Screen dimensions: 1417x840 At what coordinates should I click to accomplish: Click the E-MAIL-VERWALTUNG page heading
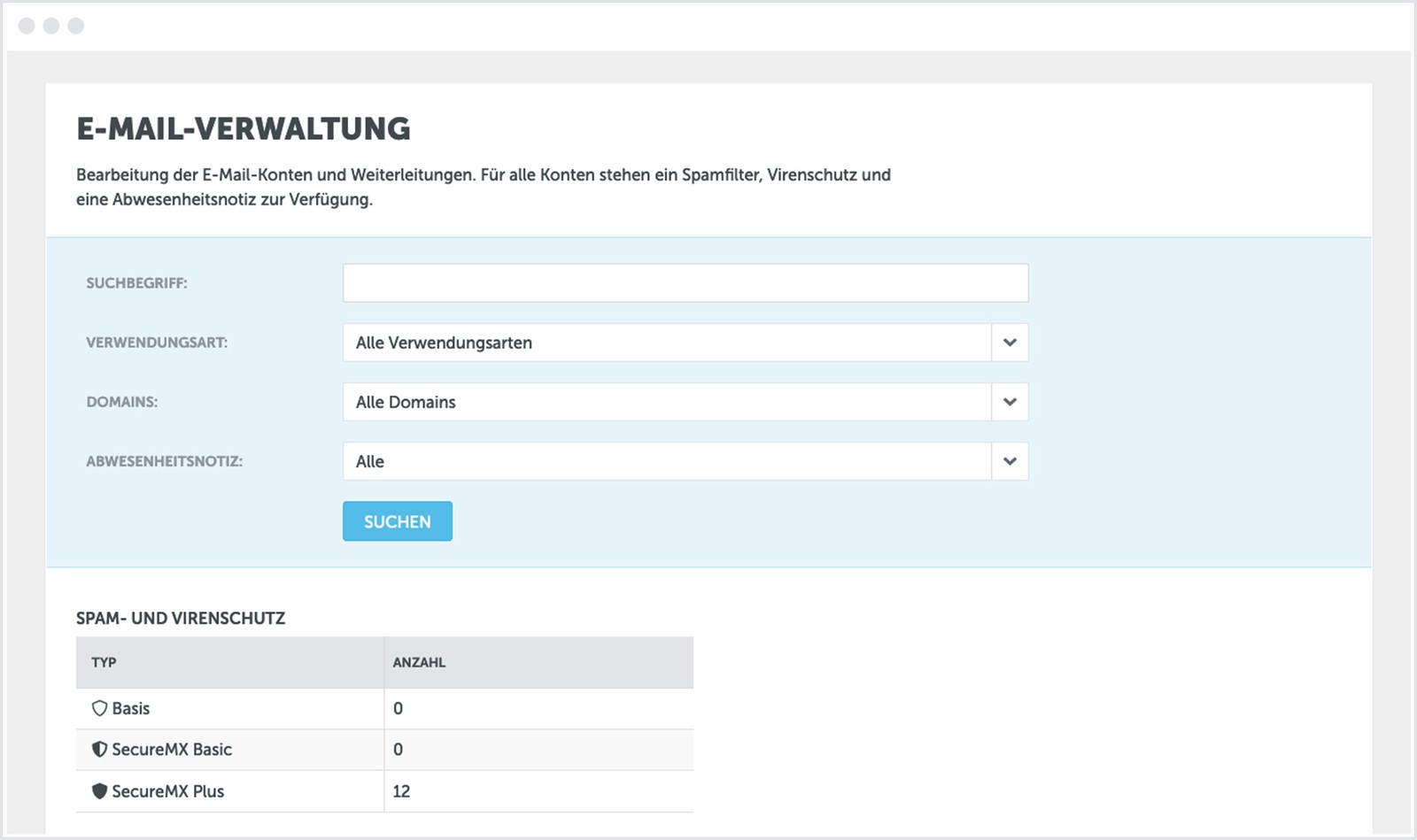(x=244, y=129)
